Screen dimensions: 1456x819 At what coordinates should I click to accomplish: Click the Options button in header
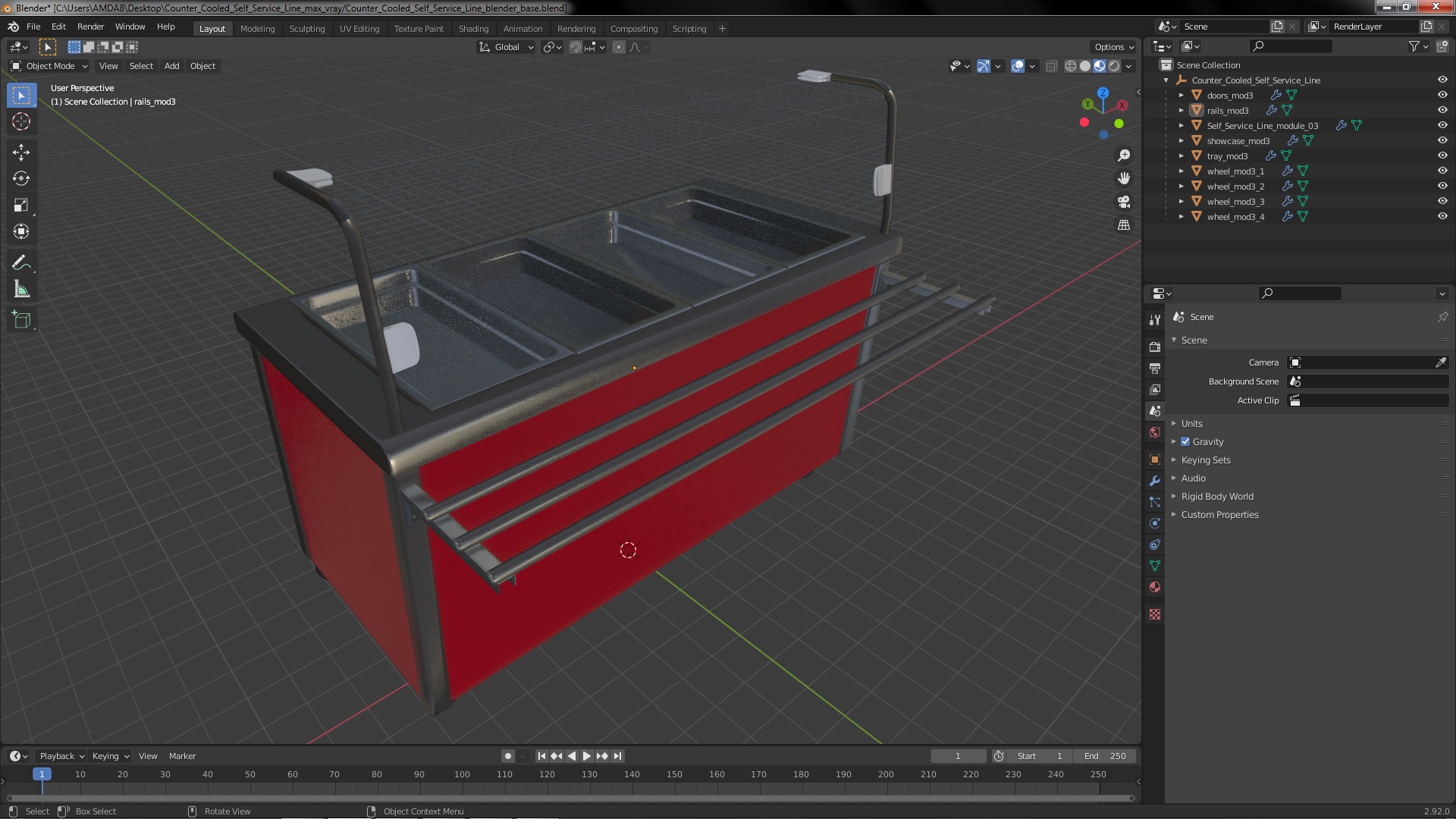1112,47
